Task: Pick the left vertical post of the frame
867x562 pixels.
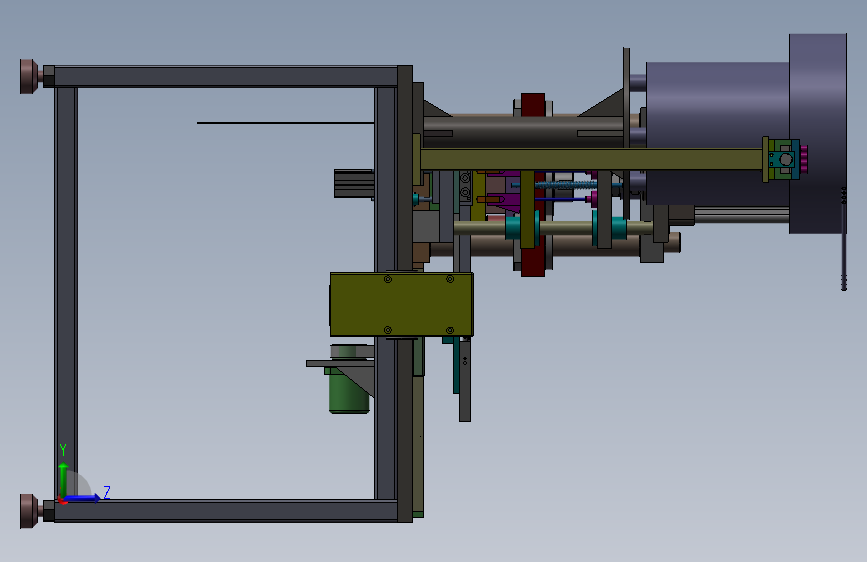Action: 65,293
